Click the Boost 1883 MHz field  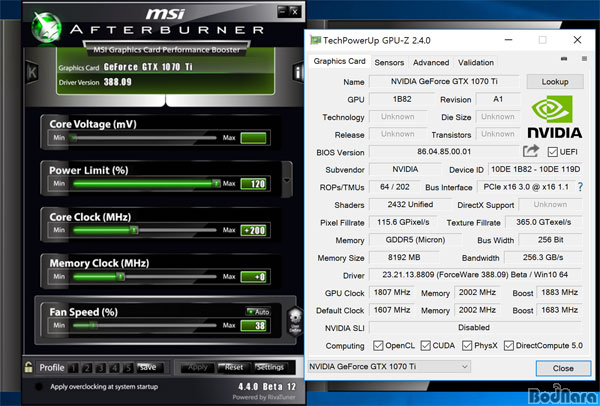click(x=559, y=292)
